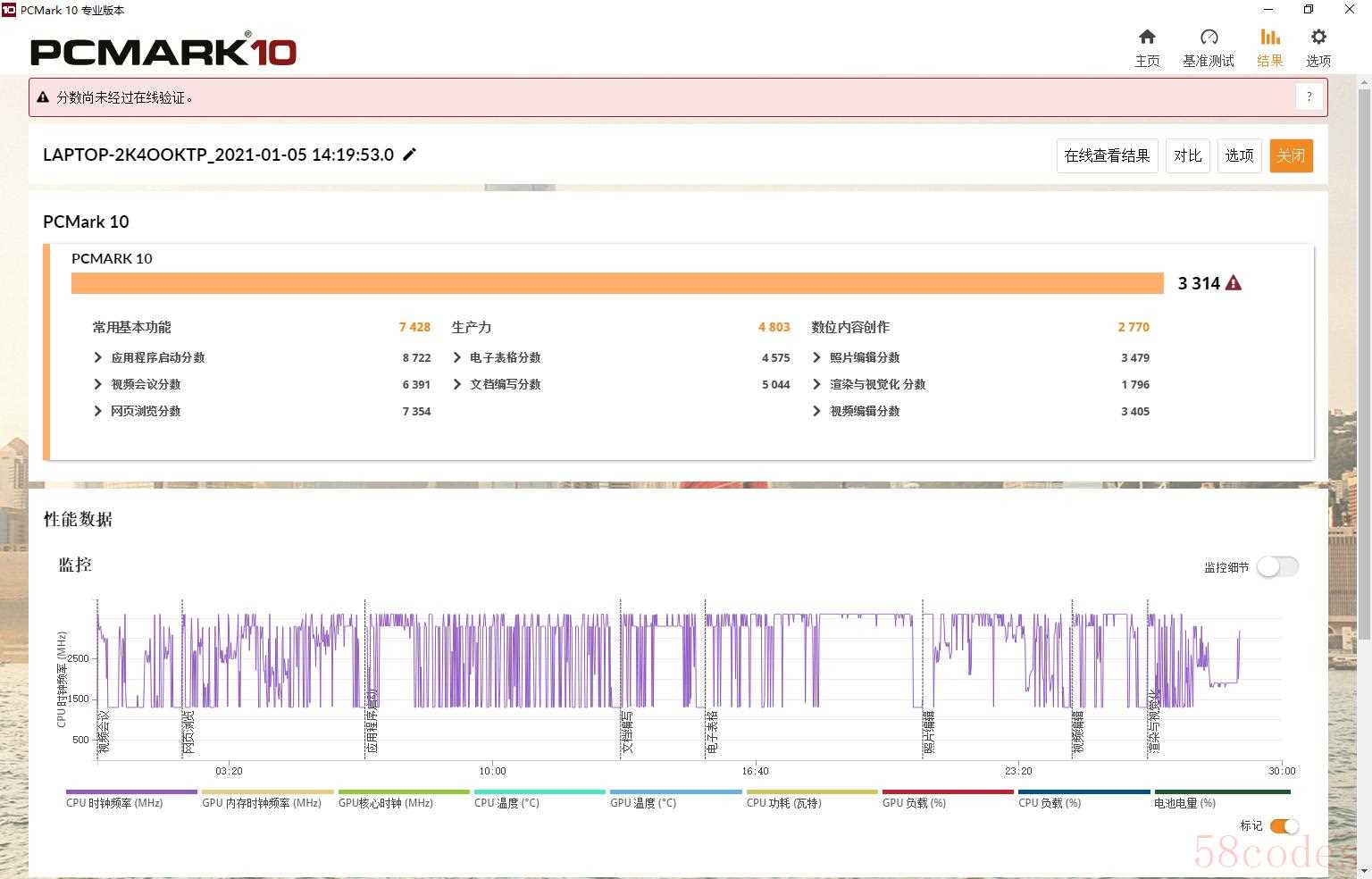The image size is (1372, 879).
Task: Click the 监控 section heading
Action: click(x=75, y=565)
